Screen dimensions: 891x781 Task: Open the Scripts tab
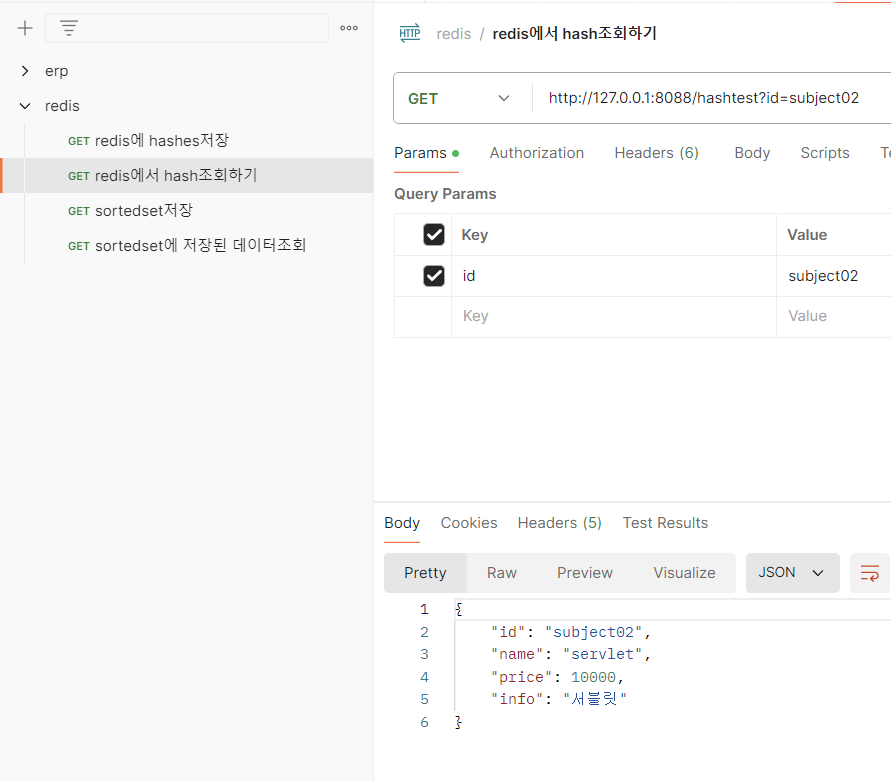point(825,153)
